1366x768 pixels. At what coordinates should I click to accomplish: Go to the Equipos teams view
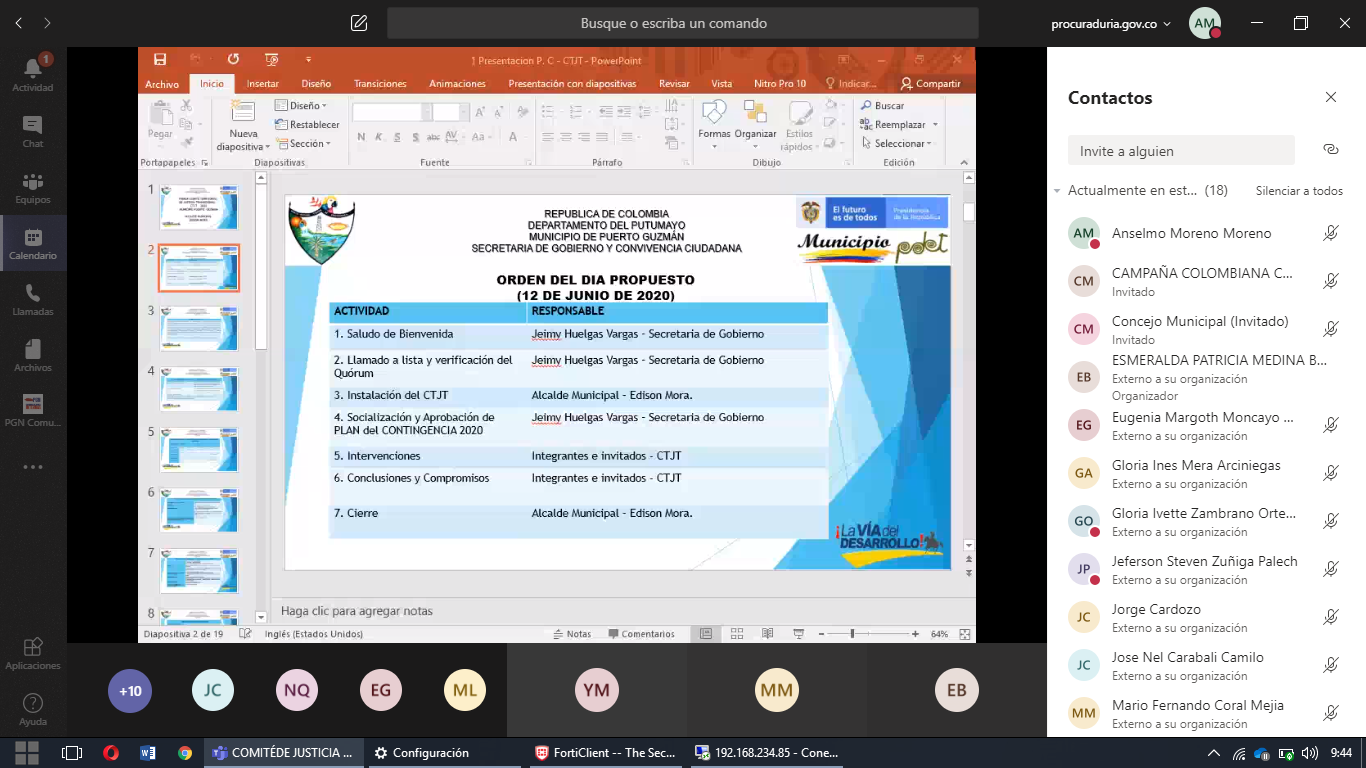(33, 186)
